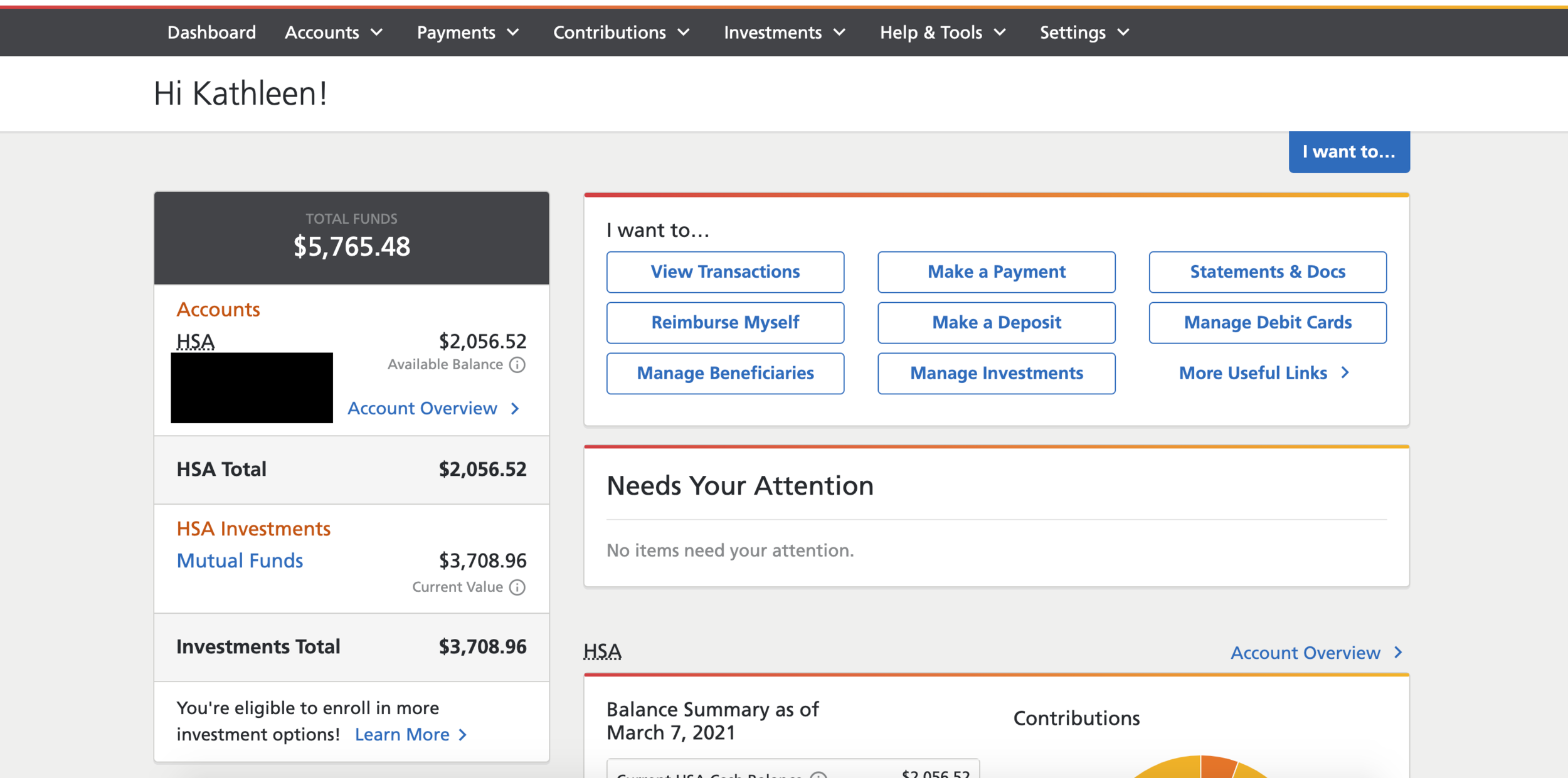Click info icon beside Current Value

point(517,587)
